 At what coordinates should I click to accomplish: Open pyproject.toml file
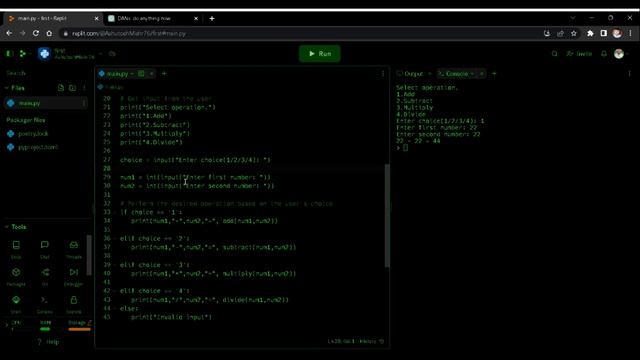[x=38, y=147]
